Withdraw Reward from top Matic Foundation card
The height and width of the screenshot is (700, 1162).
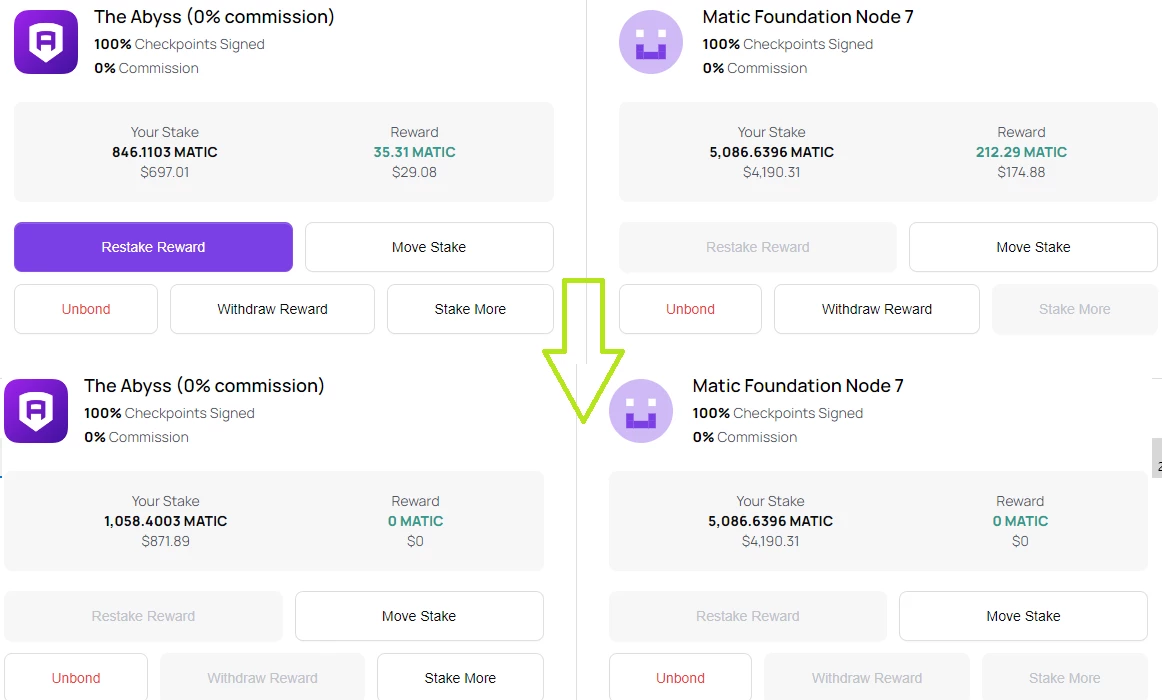tap(877, 309)
